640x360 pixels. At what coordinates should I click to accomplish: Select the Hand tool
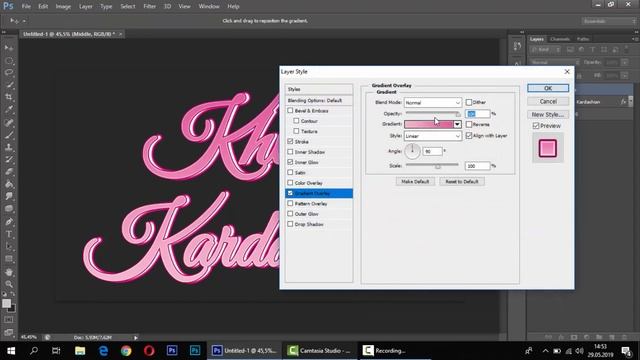coord(9,272)
